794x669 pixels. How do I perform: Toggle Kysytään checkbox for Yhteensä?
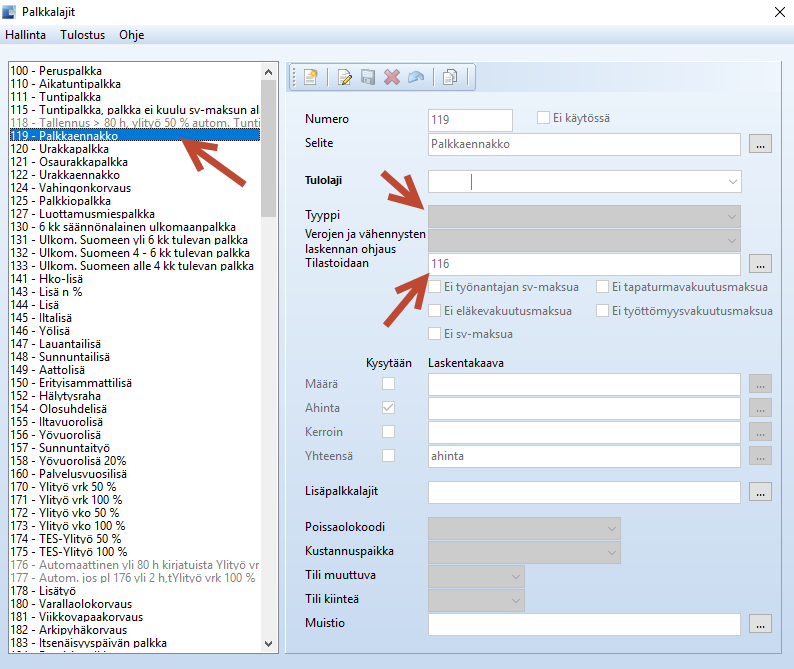pos(388,455)
